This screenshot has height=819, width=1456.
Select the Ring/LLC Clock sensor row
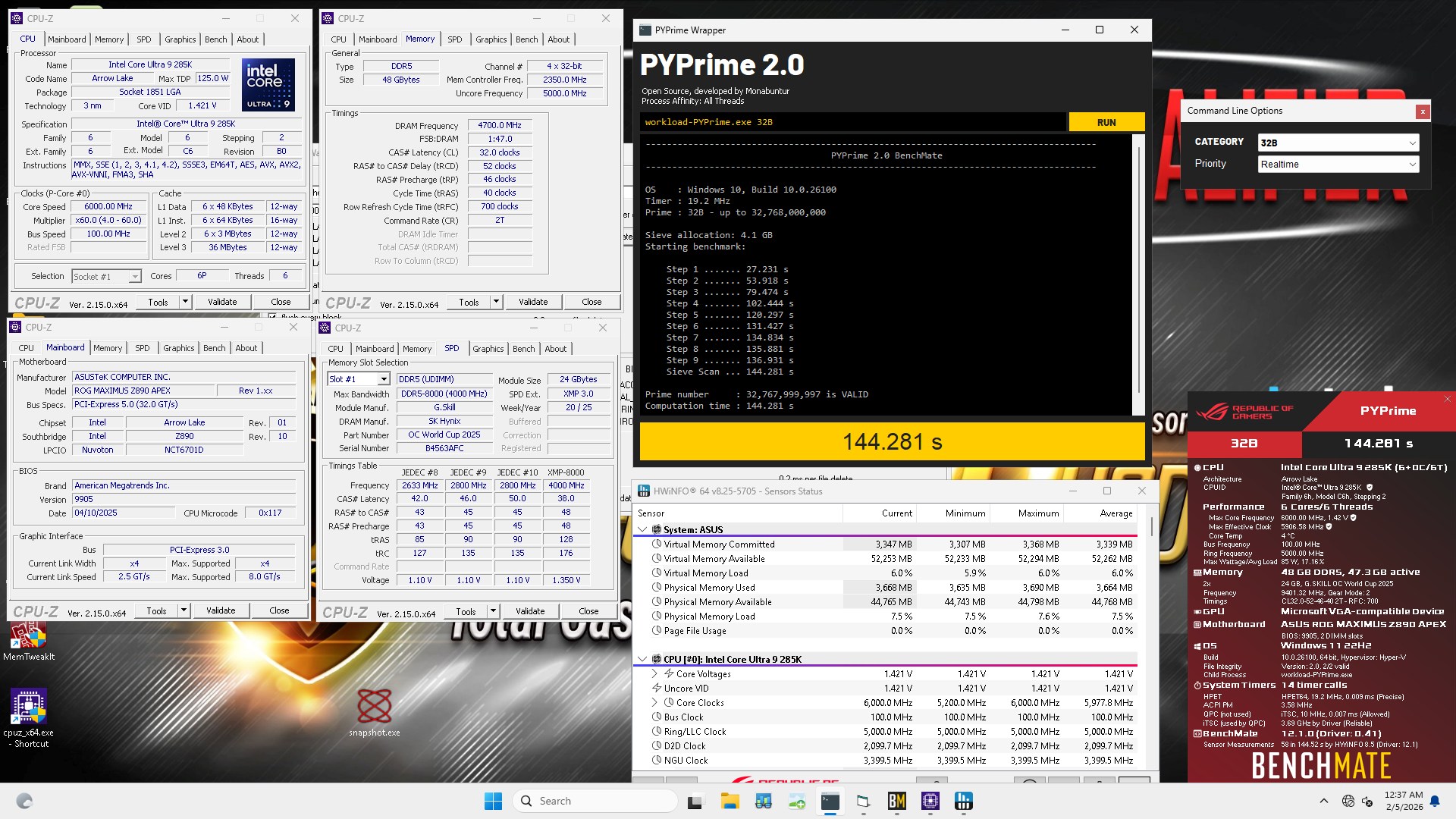tap(885, 732)
